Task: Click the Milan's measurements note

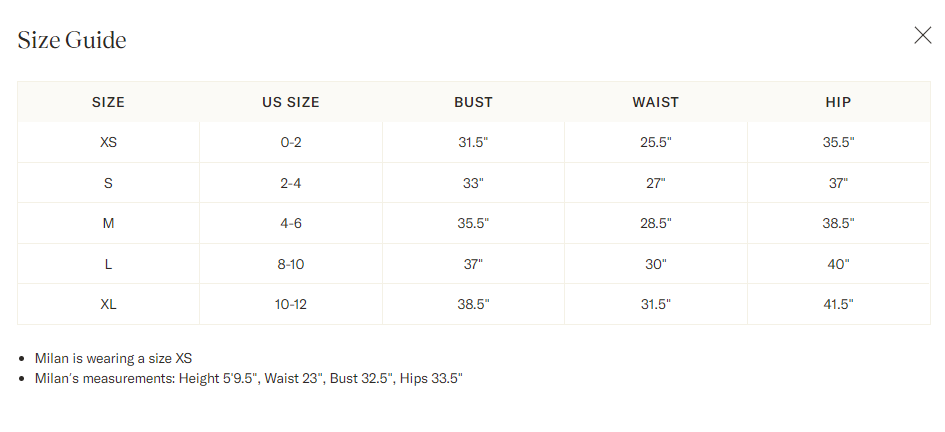Action: 248,378
